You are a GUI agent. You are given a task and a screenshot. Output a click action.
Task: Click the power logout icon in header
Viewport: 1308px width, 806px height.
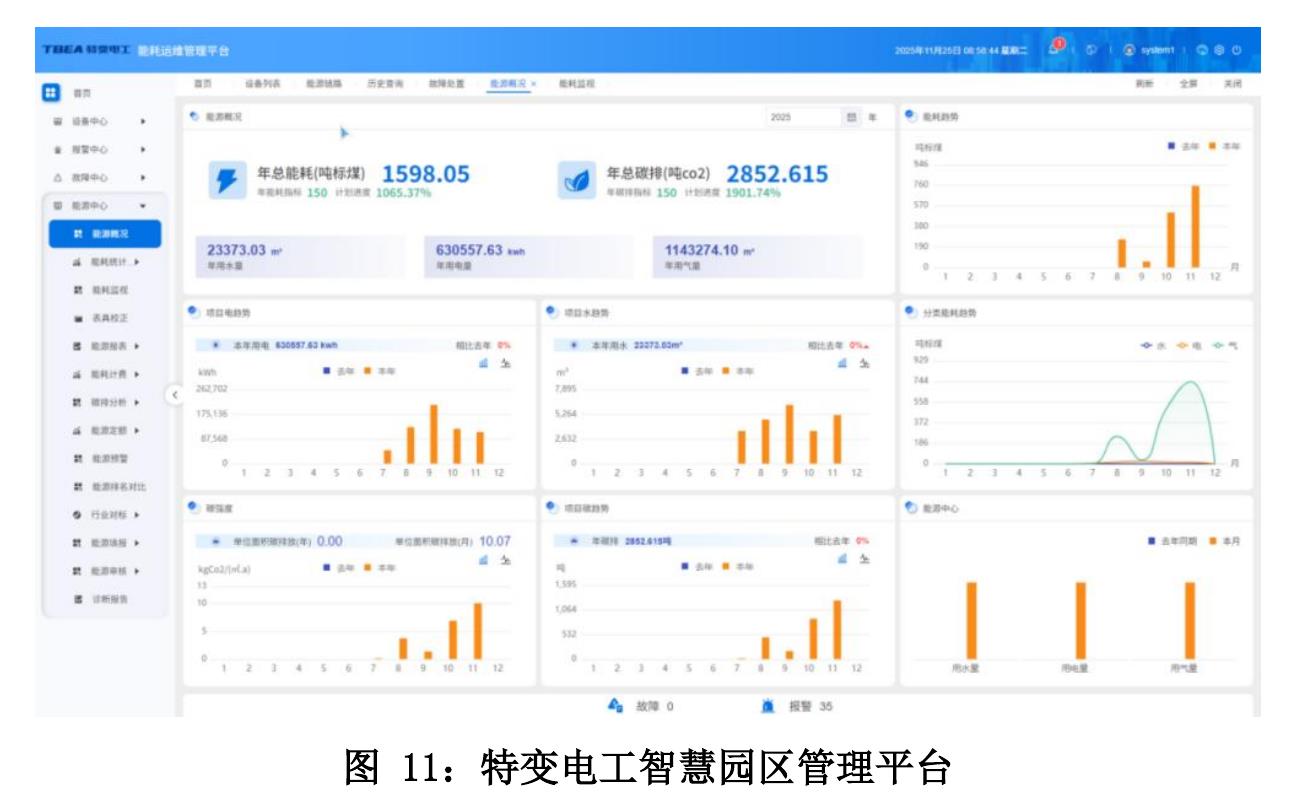1236,50
